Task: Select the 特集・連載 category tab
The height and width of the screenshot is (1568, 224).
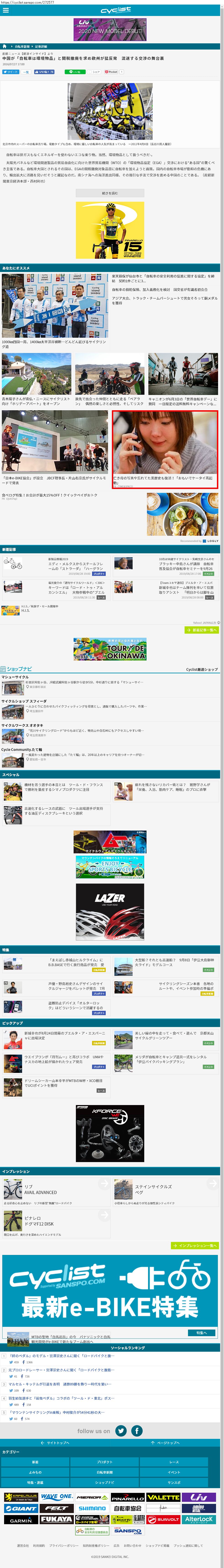Action: [x=35, y=1483]
